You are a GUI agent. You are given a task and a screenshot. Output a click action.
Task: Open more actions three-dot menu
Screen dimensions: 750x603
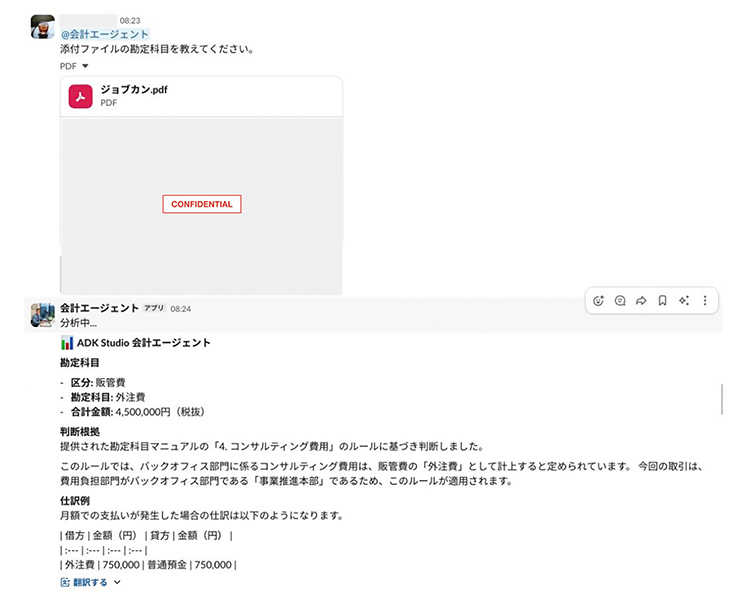click(x=705, y=301)
